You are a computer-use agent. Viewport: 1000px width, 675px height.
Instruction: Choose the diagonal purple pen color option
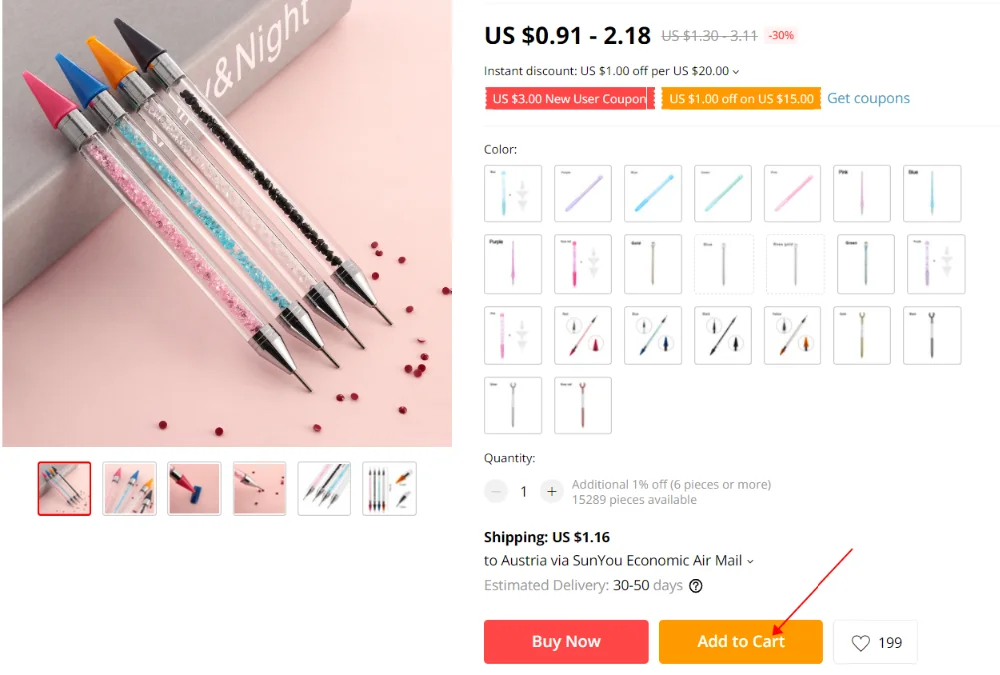pyautogui.click(x=583, y=193)
